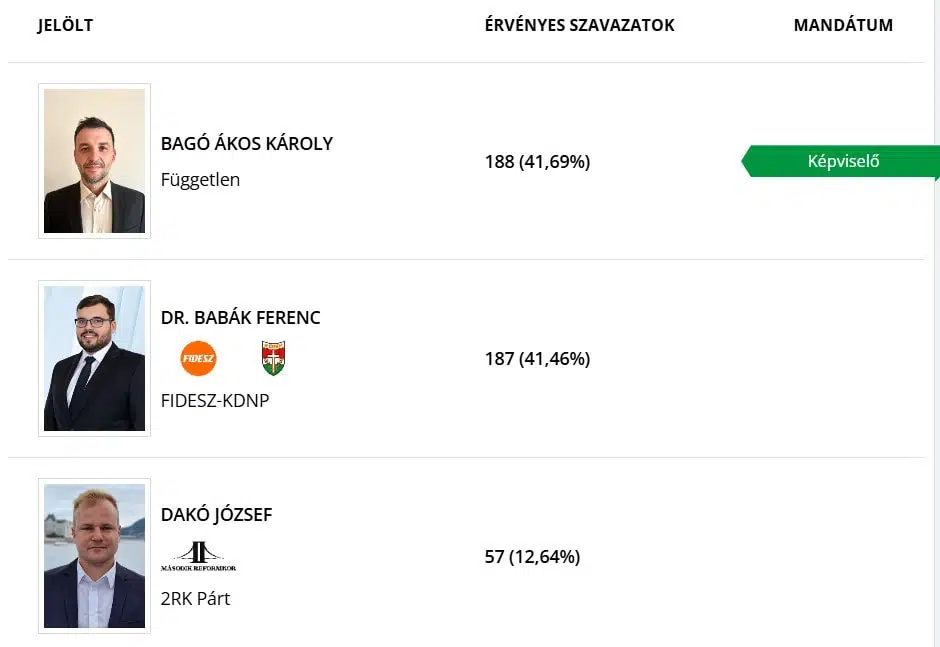Open Bagó Ákos Károly's candidate photo
The image size is (940, 647).
(x=94, y=161)
